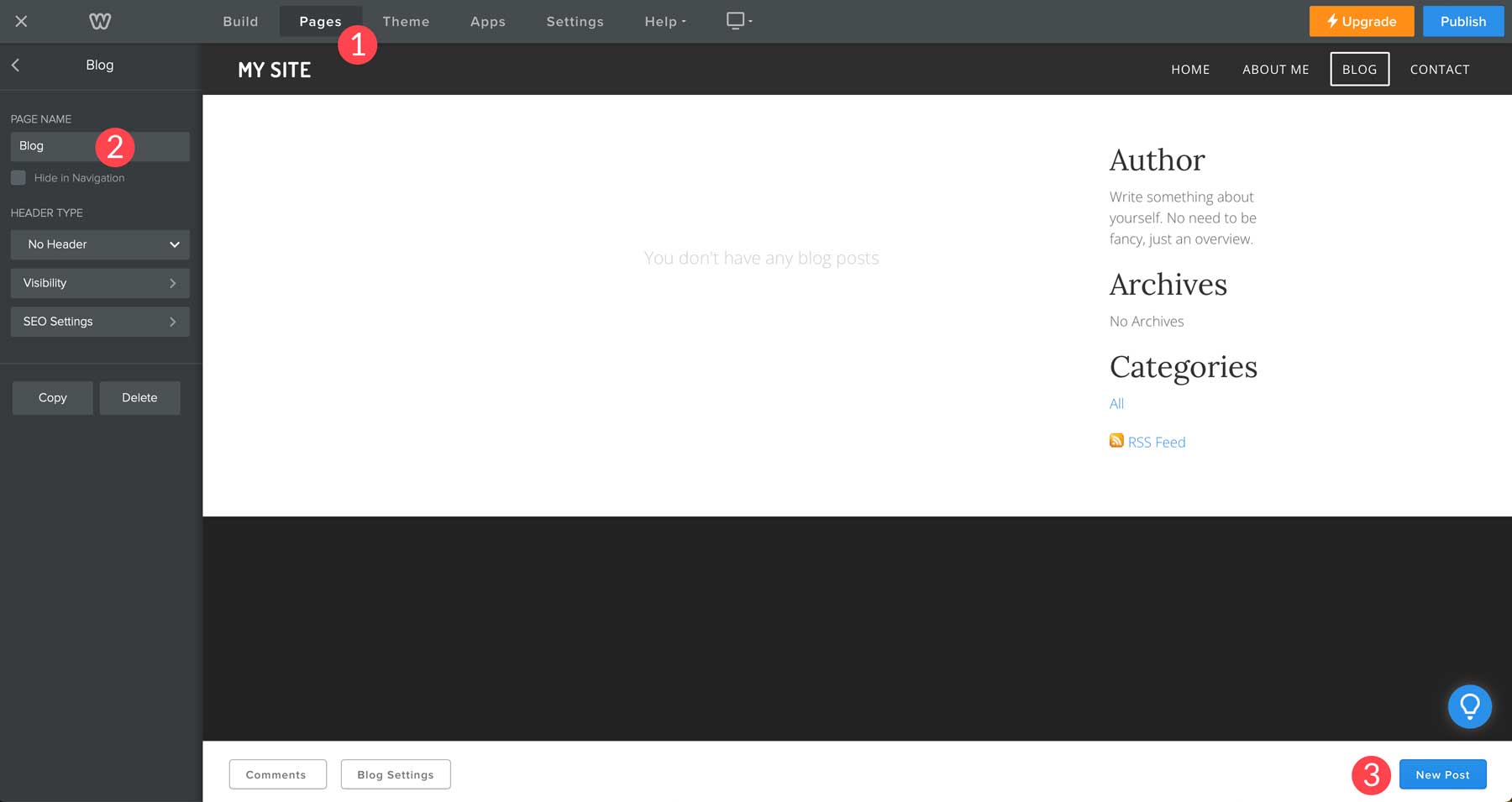Image resolution: width=1512 pixels, height=802 pixels.
Task: Click the lightning bolt on the Upgrade button
Action: tap(1334, 21)
